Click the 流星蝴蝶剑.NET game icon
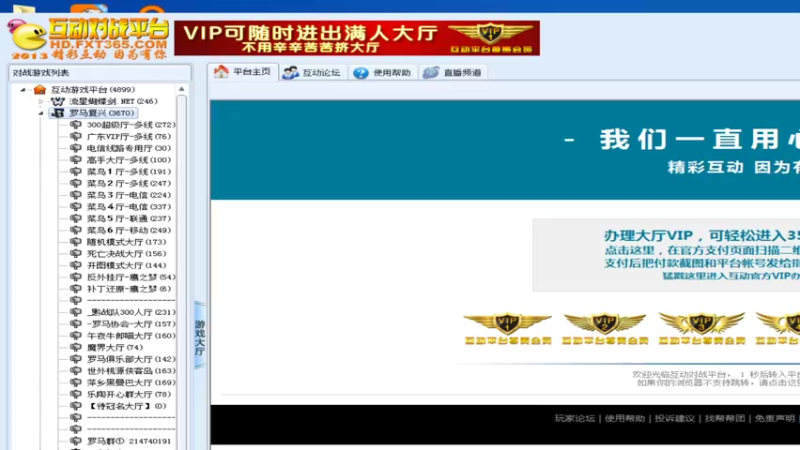 pos(58,102)
